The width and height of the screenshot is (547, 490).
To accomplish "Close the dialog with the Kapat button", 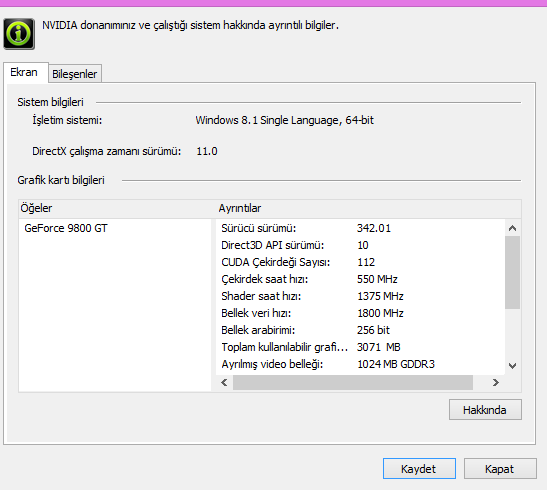I will coord(500,469).
